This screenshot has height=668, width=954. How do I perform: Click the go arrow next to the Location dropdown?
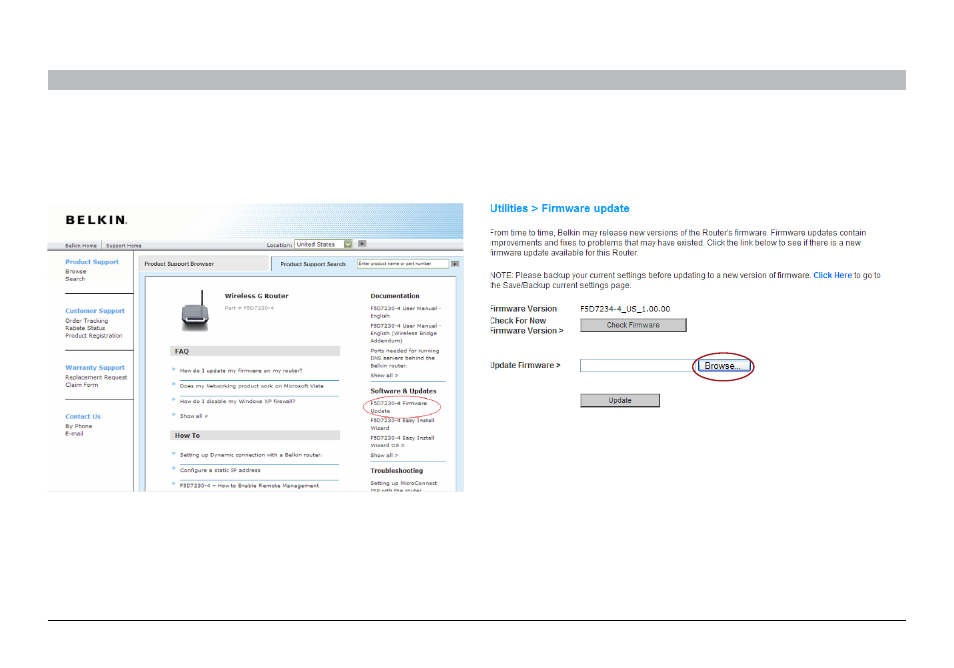362,244
